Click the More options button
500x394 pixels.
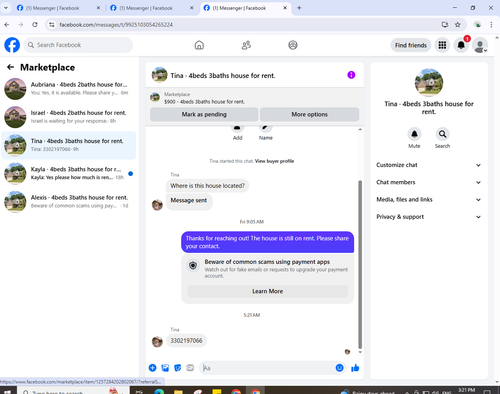click(309, 114)
